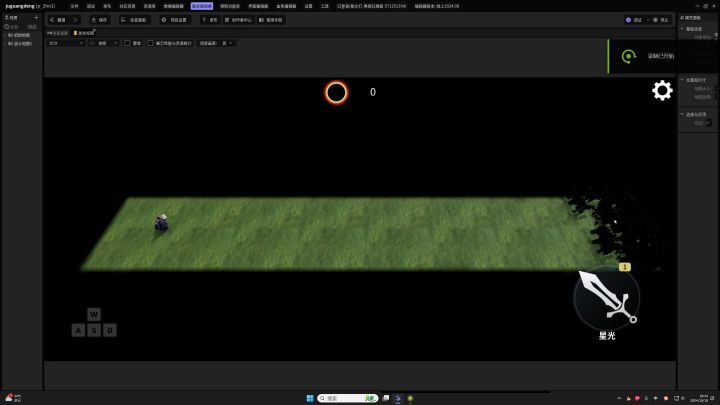The height and width of the screenshot is (405, 720).
Task: Click the small player character on the grass
Action: (x=161, y=222)
